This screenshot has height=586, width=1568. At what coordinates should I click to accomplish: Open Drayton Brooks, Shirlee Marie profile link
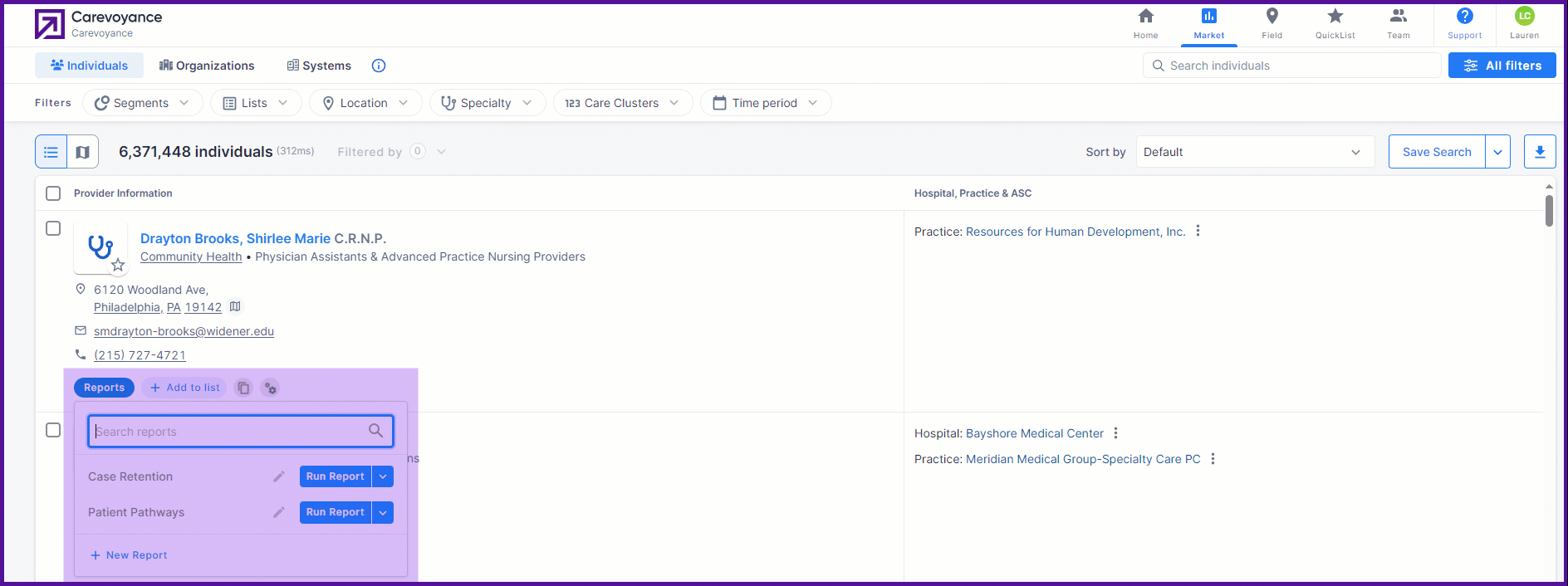coord(235,238)
